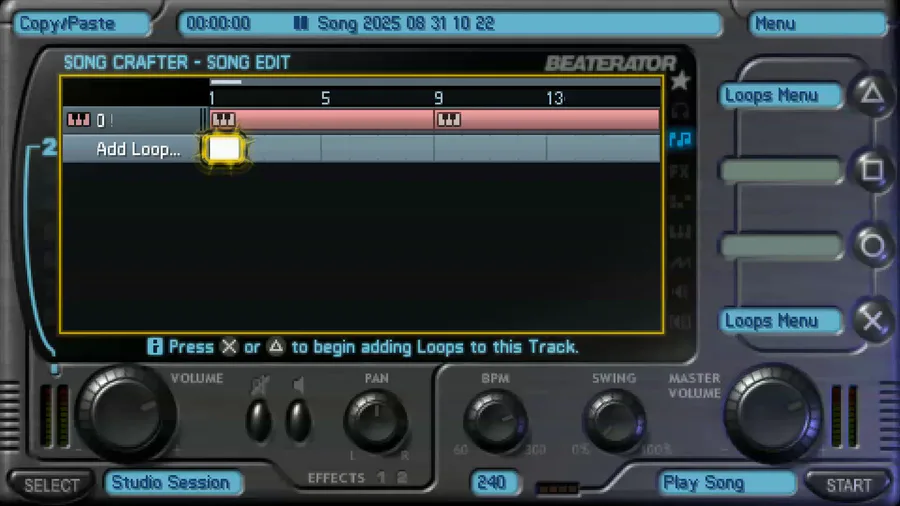The height and width of the screenshot is (506, 900).
Task: Click the 00:00:00 time display
Action: tap(218, 23)
